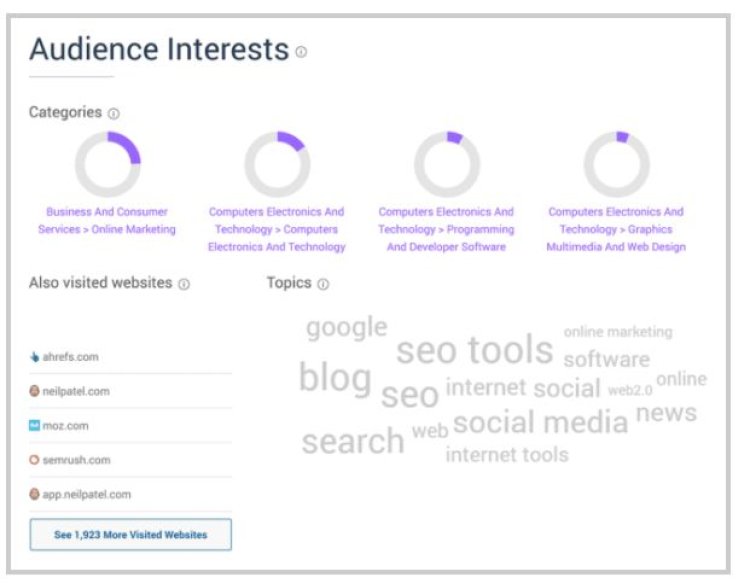Viewport: 750px width, 583px height.
Task: Click the ahrefs.com favicon
Action: click(34, 357)
